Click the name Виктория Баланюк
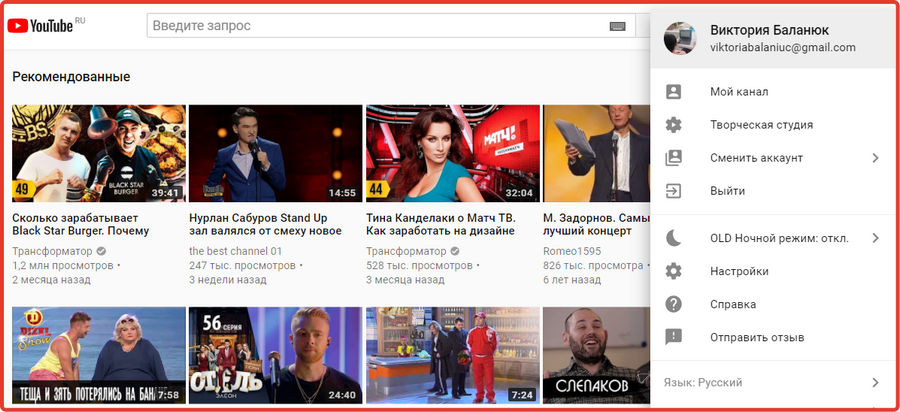This screenshot has width=900, height=412. [769, 30]
